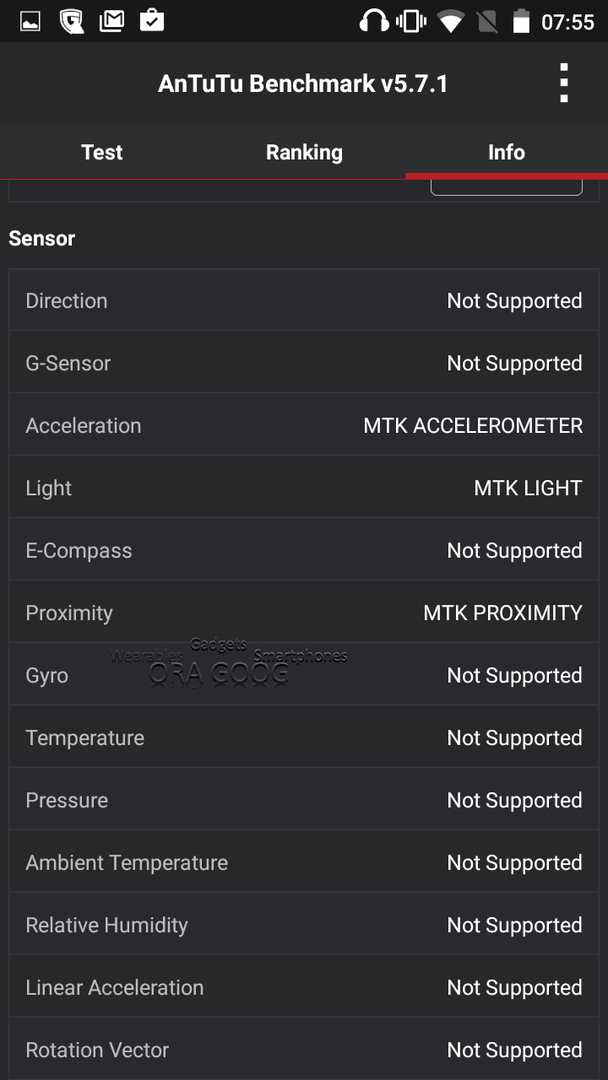
Task: Select the Proximity sensor row
Action: (304, 612)
